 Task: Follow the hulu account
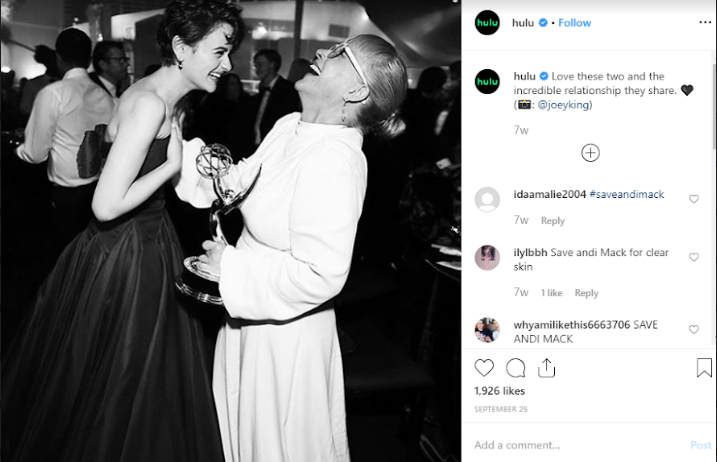pyautogui.click(x=574, y=23)
